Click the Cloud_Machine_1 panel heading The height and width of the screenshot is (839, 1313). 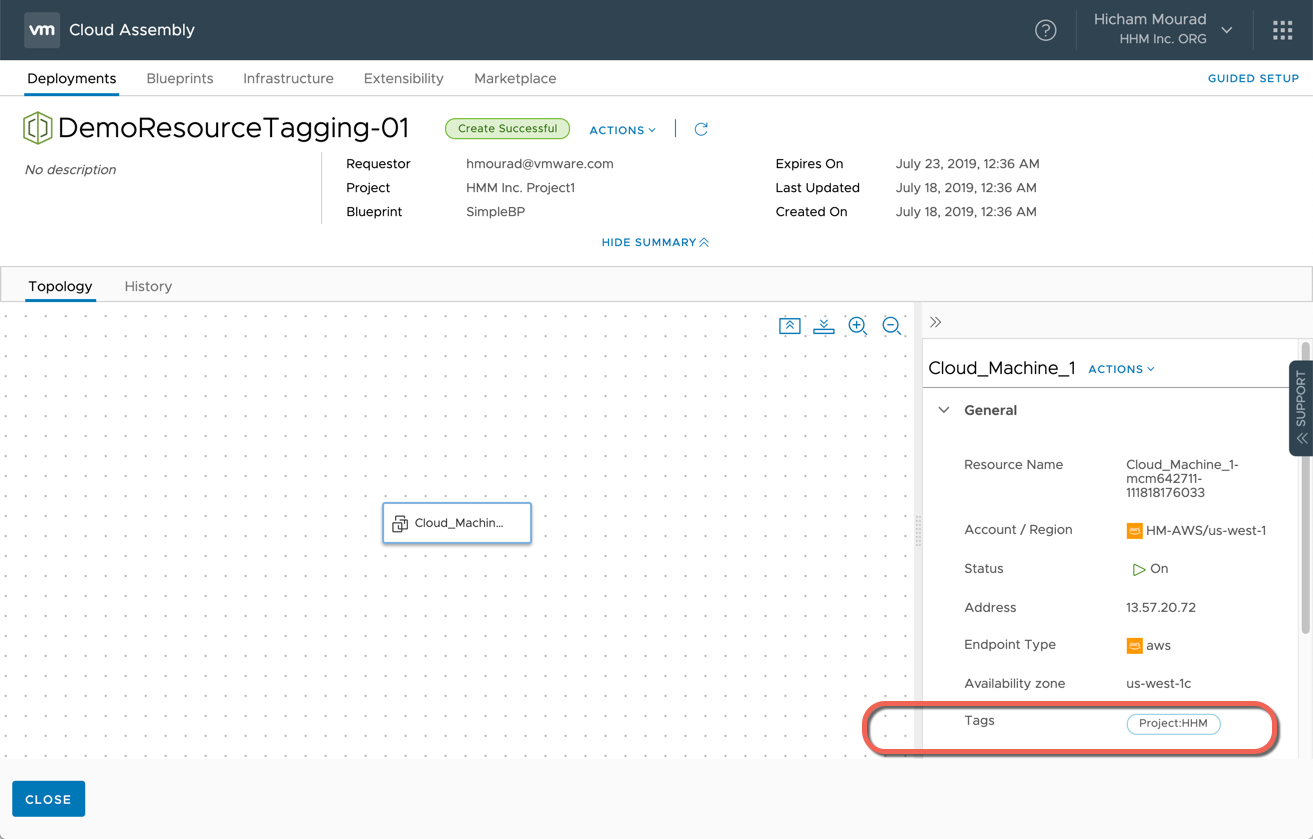1002,368
